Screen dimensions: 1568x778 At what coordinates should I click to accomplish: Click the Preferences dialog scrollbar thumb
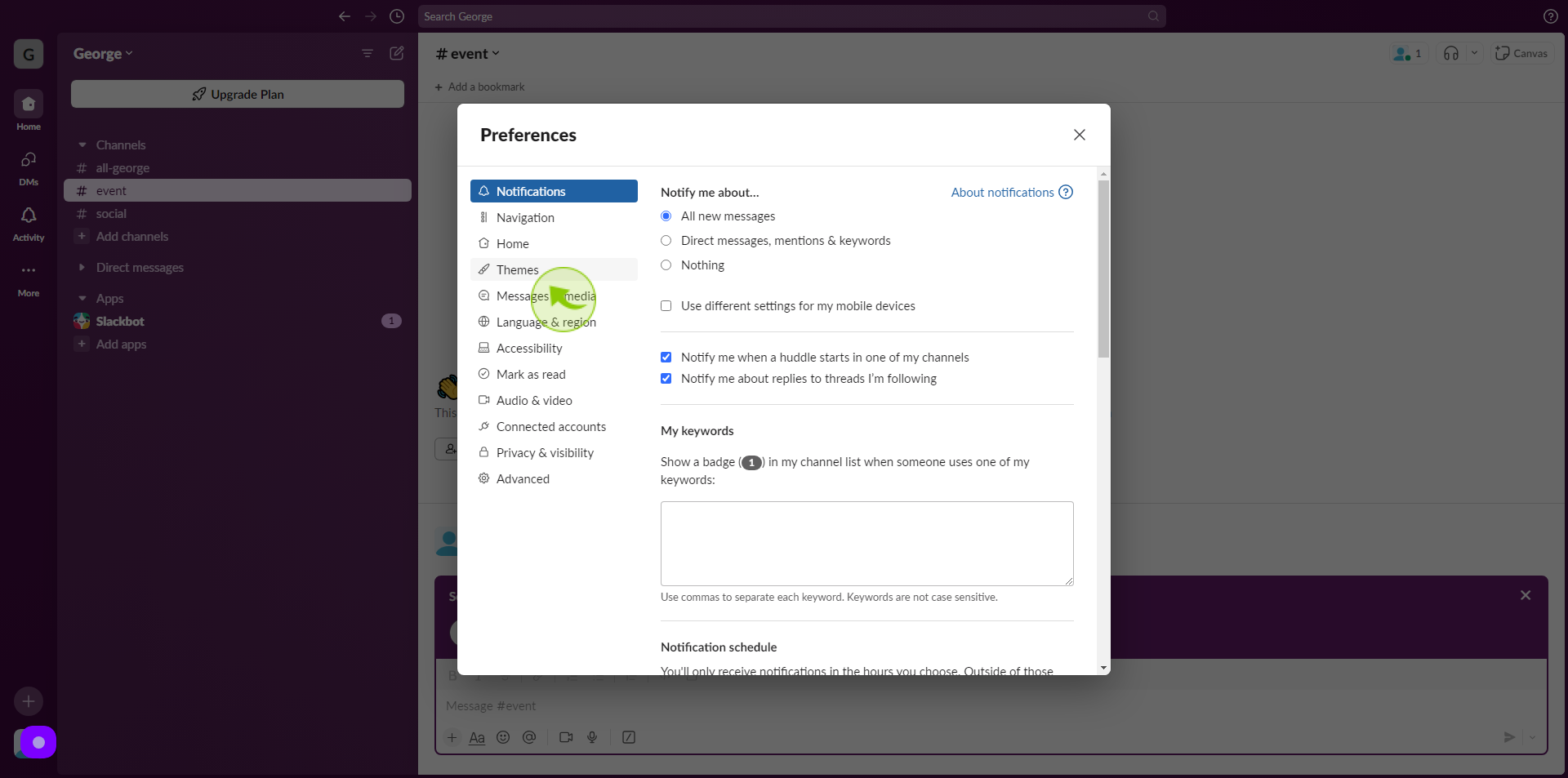click(x=1104, y=269)
